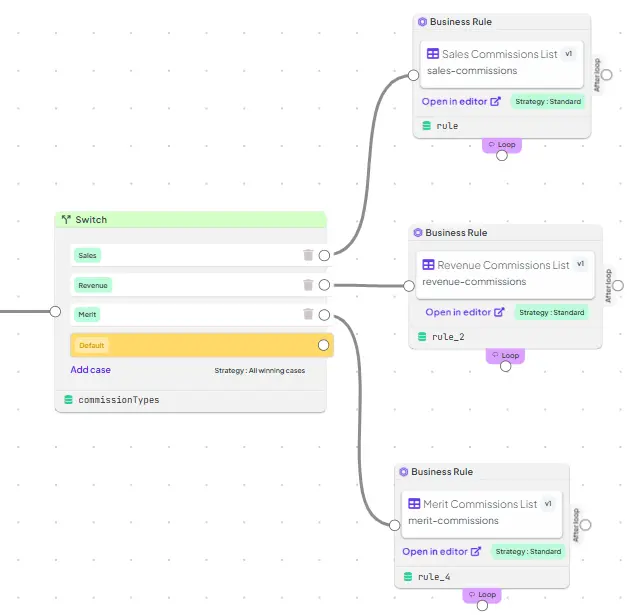628x615 pixels.
Task: Click the database icon next to rule_4
Action: 408,577
